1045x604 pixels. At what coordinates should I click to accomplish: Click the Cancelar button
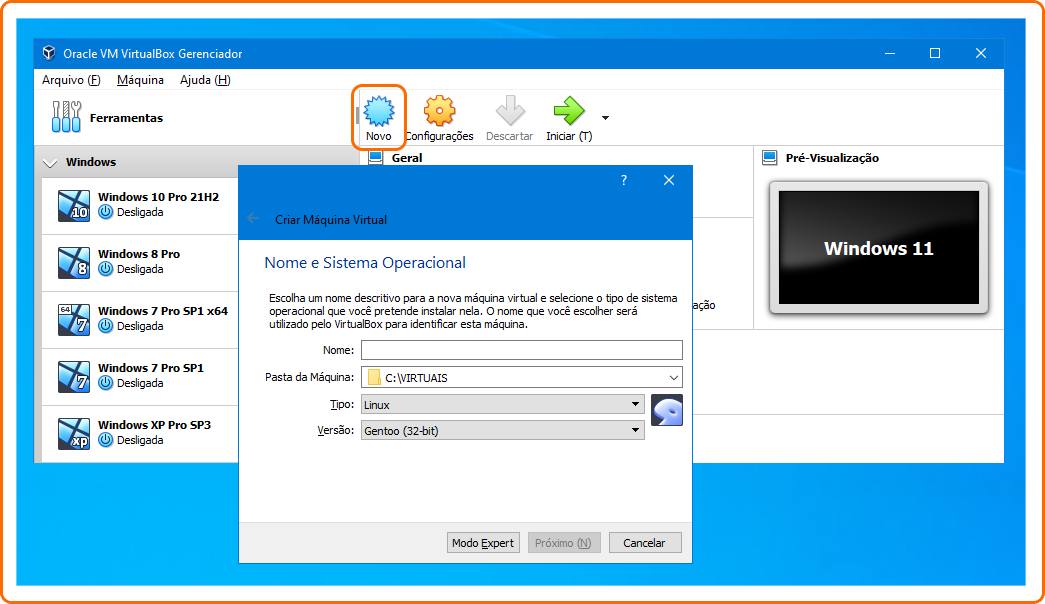[x=644, y=543]
